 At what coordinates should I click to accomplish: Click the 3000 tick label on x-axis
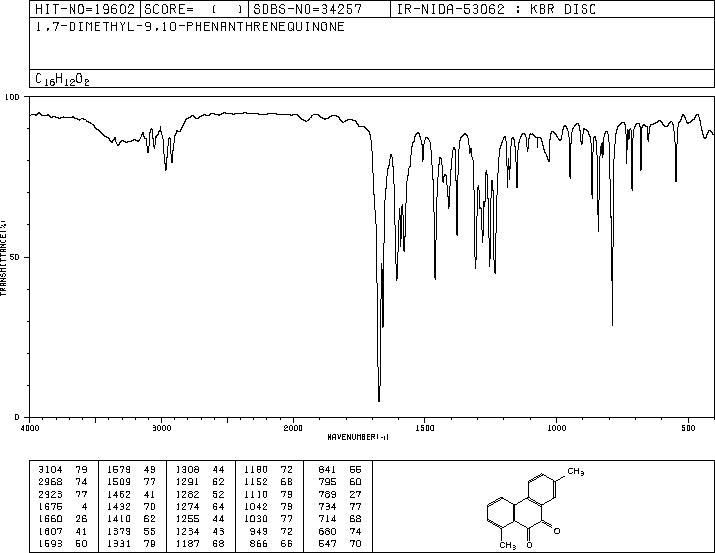[x=162, y=428]
